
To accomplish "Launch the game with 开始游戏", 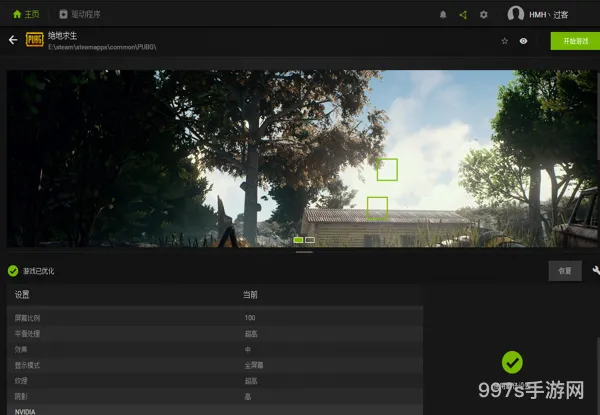I will pos(575,41).
